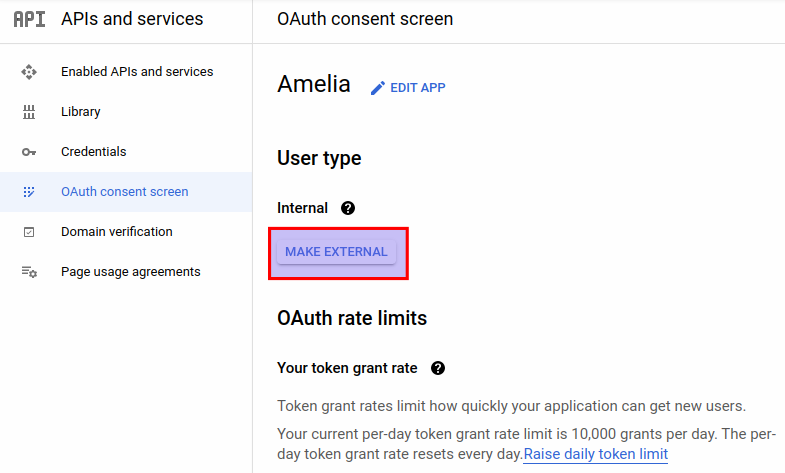785x473 pixels.
Task: Open Enabled APIs and services page
Action: [136, 72]
